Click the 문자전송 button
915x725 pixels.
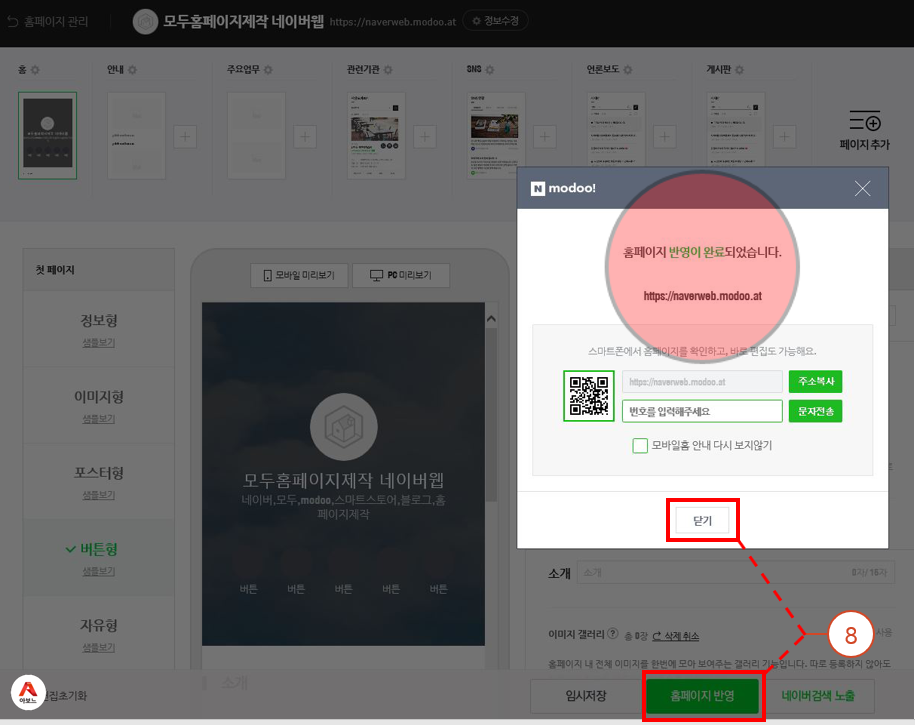(x=815, y=411)
